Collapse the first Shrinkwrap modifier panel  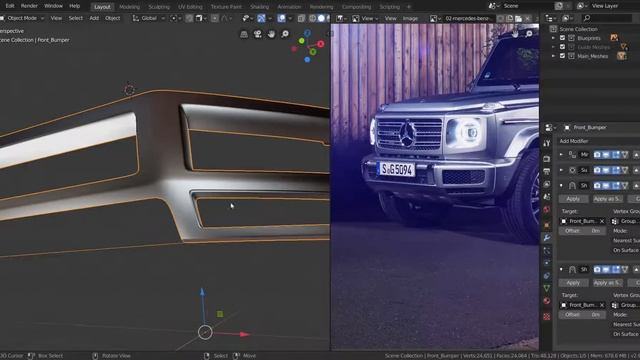pyautogui.click(x=561, y=186)
